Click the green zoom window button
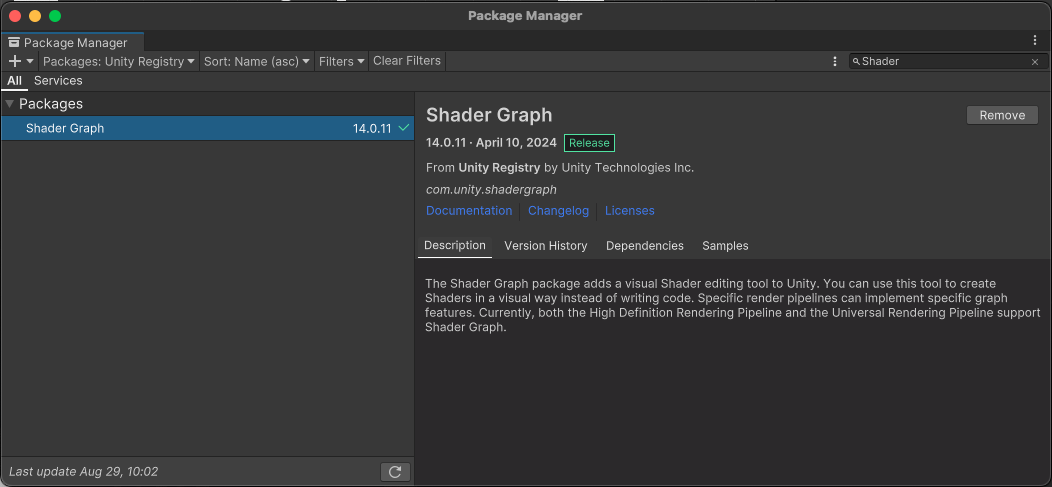The height and width of the screenshot is (487, 1052). pos(54,15)
